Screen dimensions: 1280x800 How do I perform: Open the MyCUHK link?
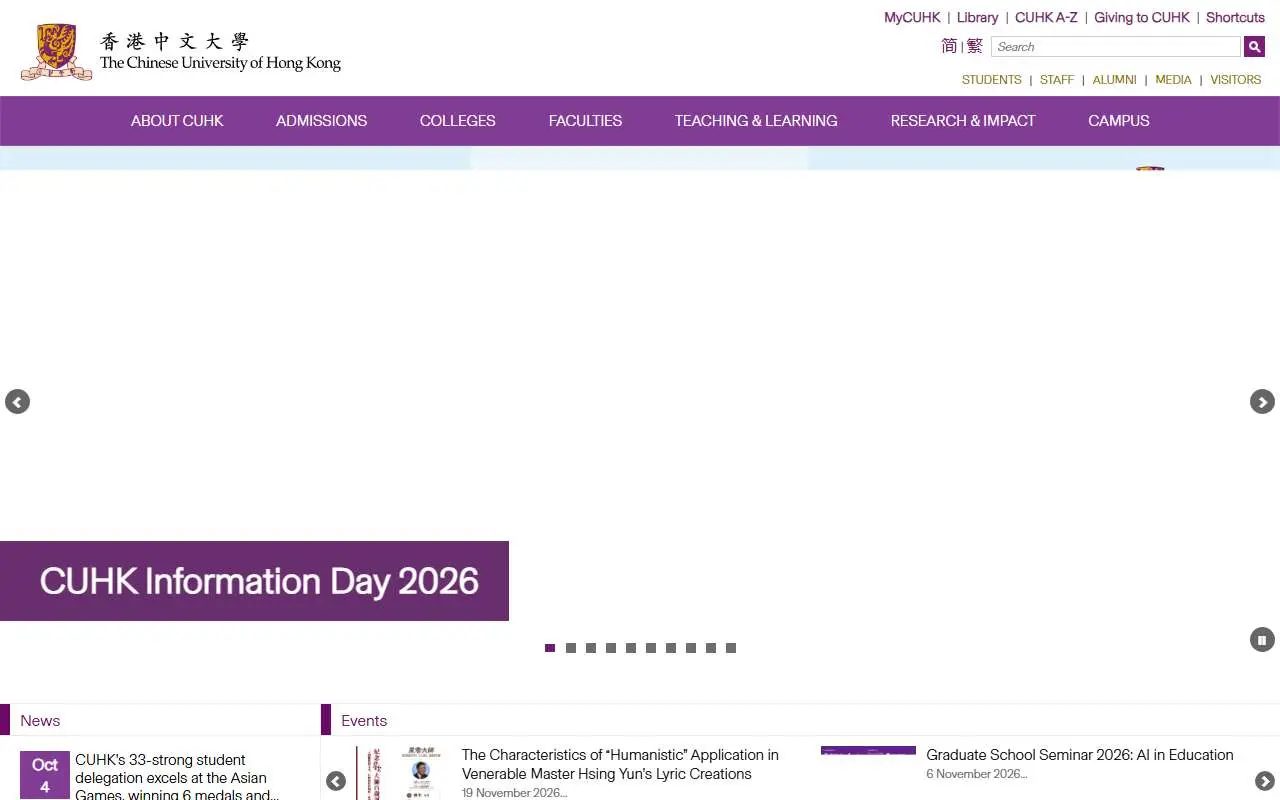click(x=912, y=17)
